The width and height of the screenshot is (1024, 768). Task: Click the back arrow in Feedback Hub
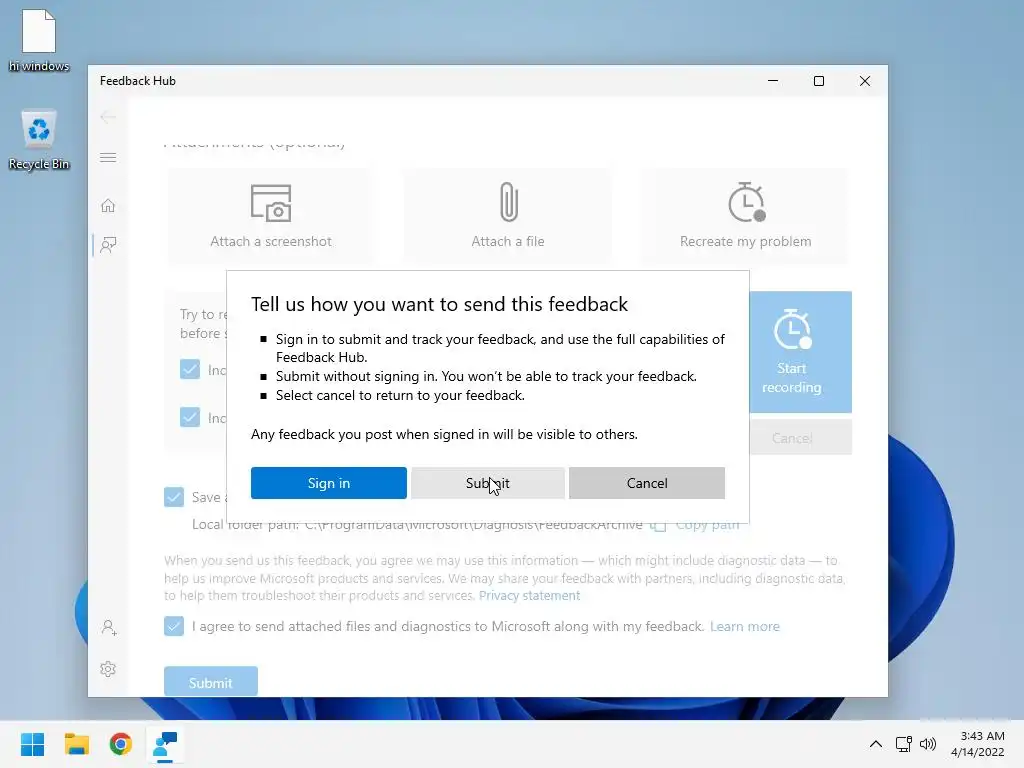pos(108,118)
